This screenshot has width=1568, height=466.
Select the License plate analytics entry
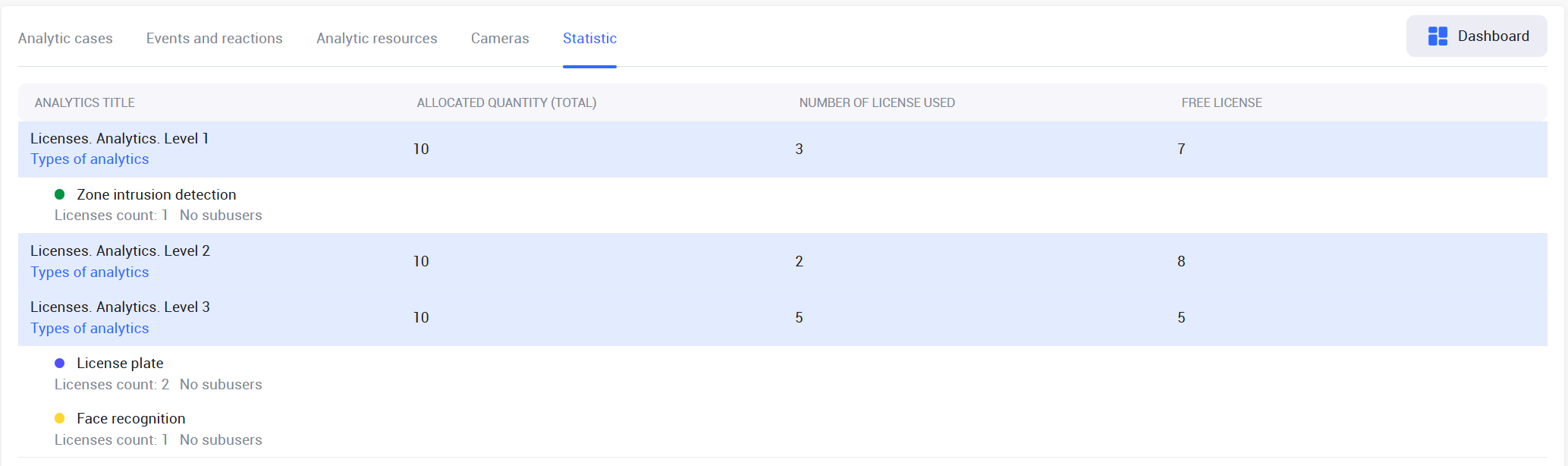[x=120, y=364]
